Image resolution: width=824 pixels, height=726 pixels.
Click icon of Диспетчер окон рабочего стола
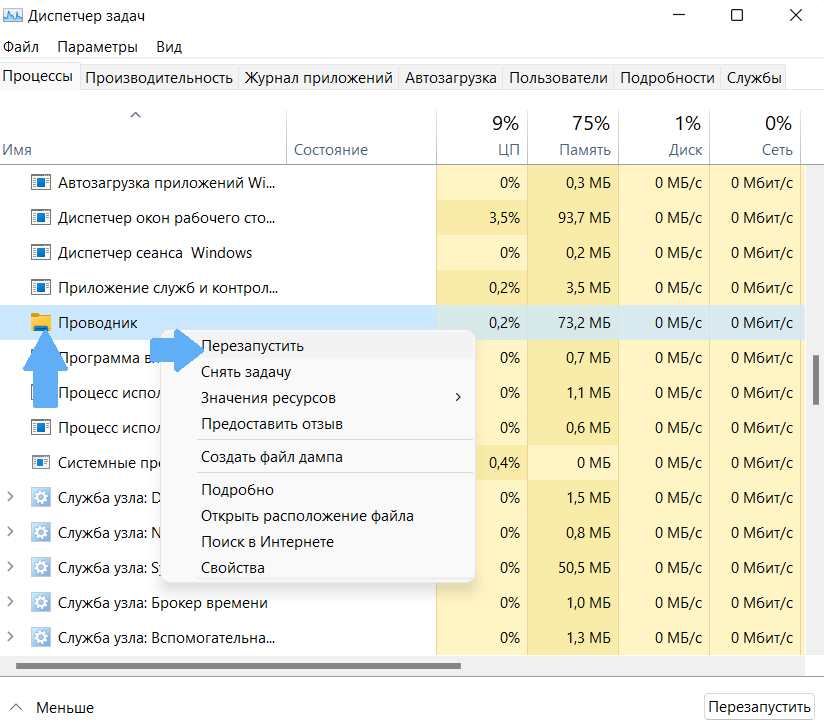click(x=41, y=217)
